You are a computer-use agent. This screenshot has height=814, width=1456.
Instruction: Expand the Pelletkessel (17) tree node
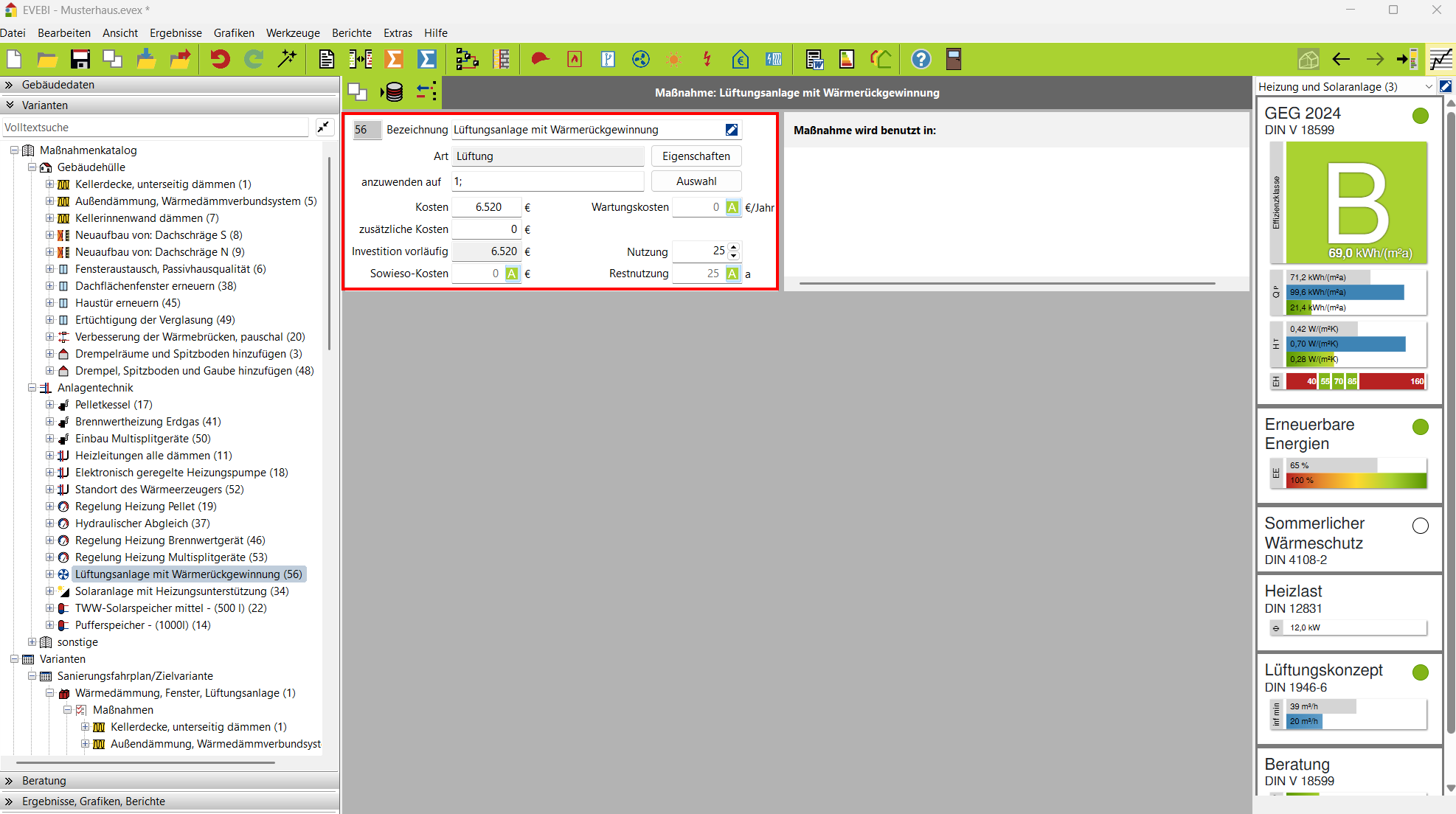(49, 405)
